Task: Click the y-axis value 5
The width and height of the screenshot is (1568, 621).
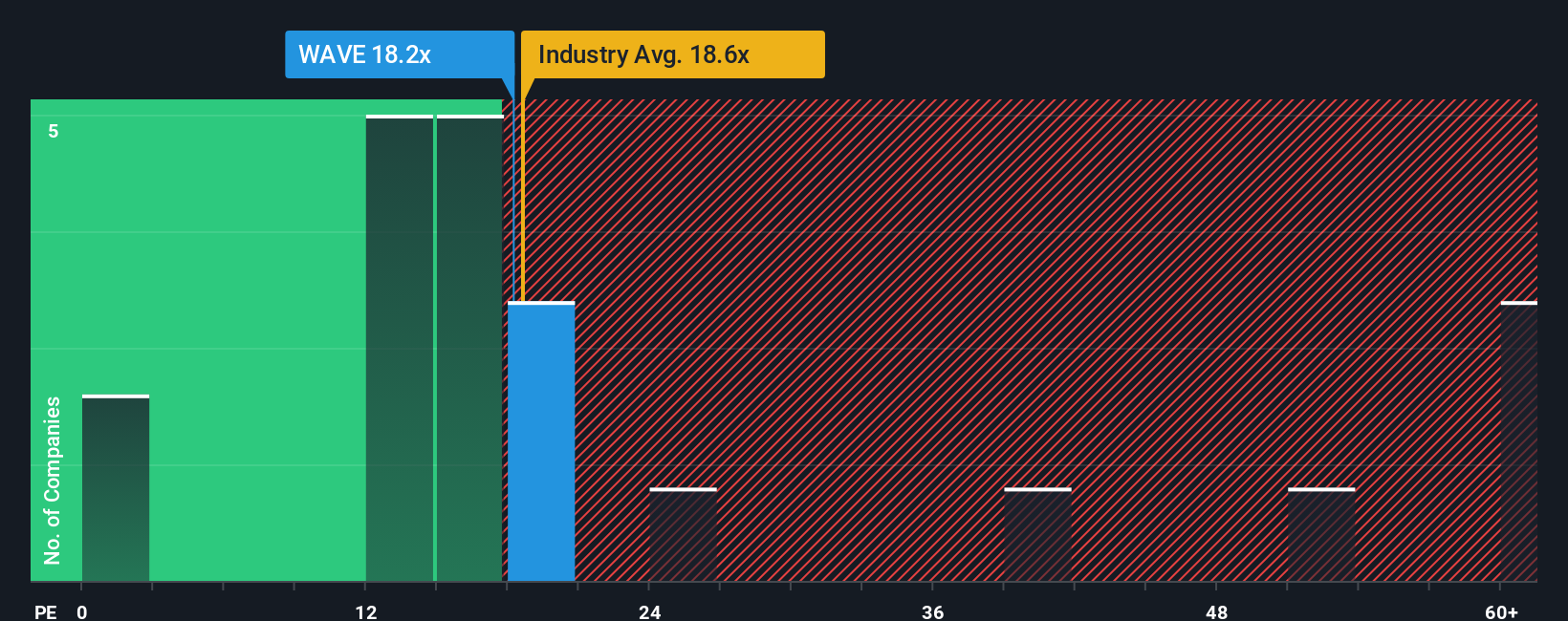Action: (x=54, y=131)
